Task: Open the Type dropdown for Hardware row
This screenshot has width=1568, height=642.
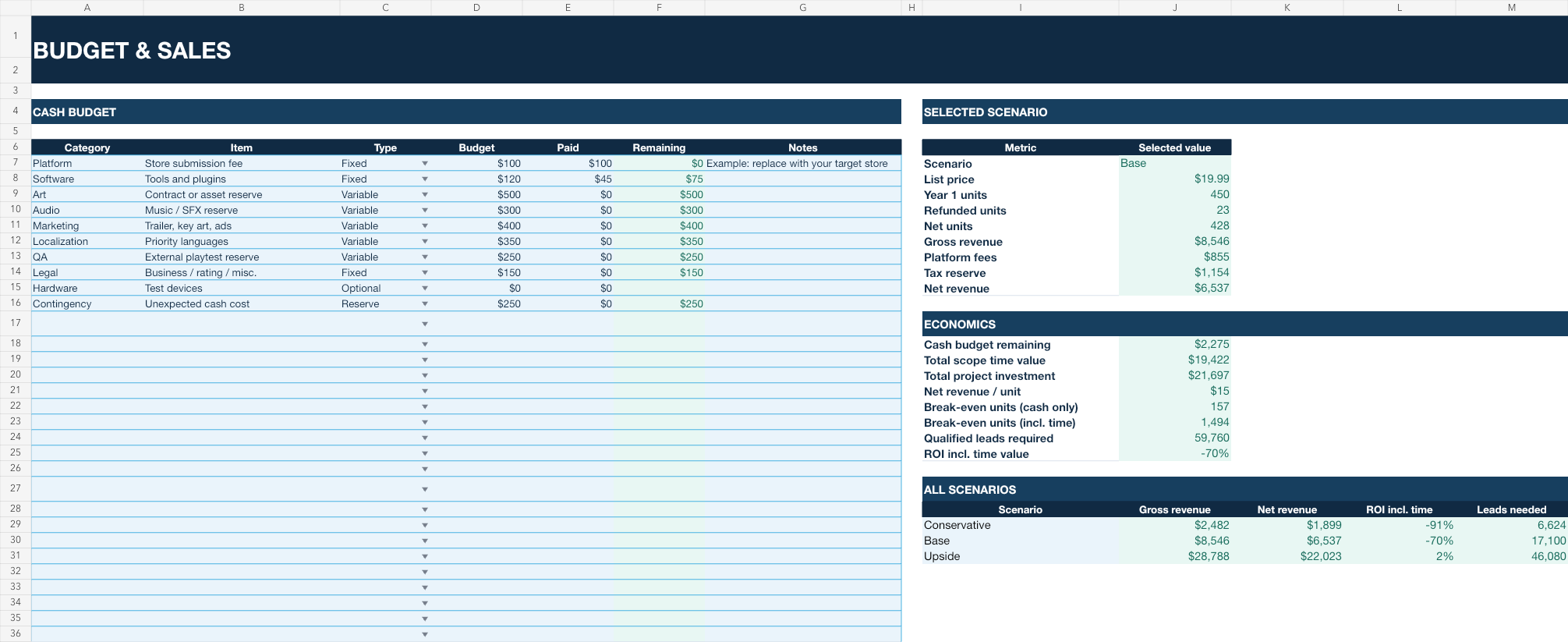Action: pyautogui.click(x=425, y=289)
